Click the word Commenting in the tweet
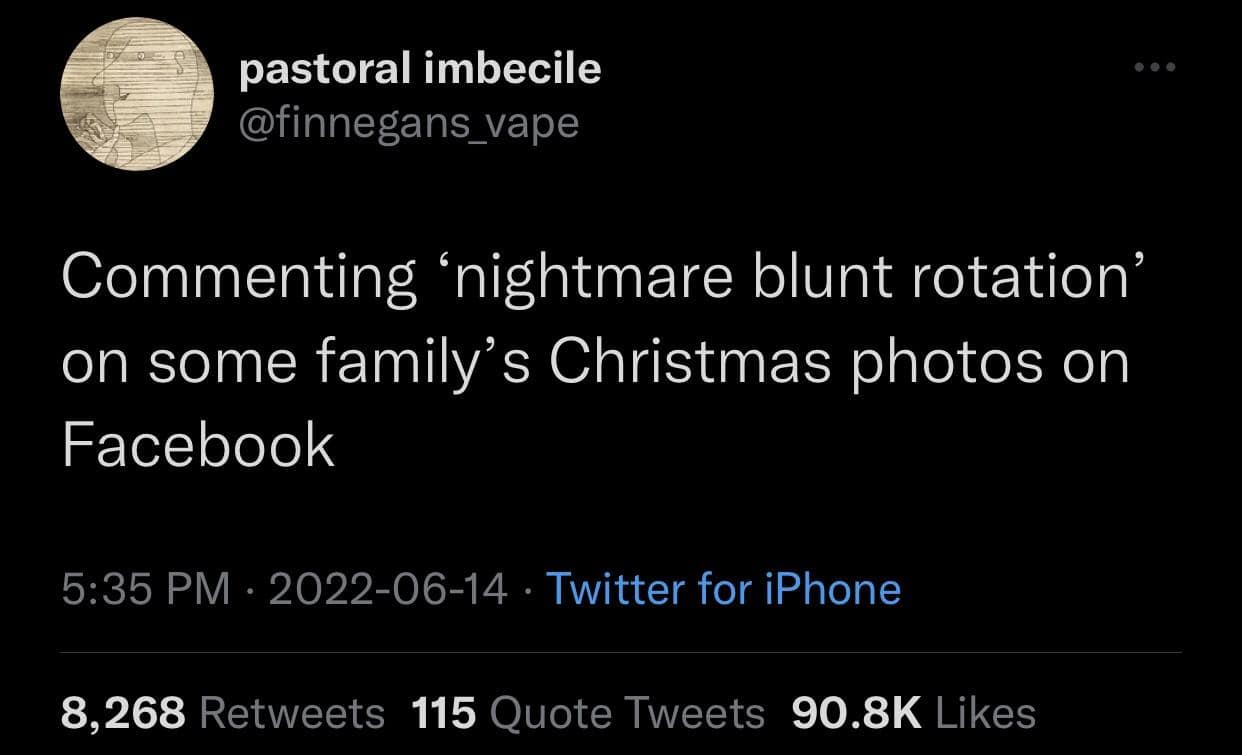The image size is (1242, 755). point(239,280)
